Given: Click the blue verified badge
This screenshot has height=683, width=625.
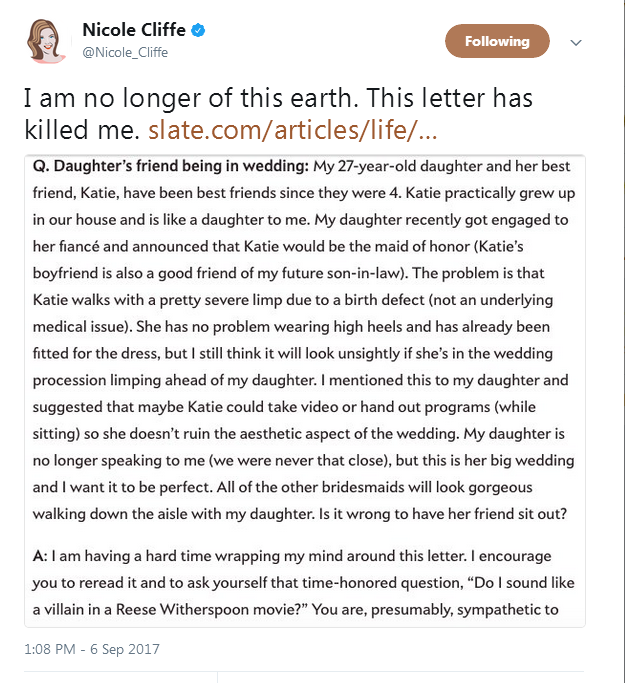Looking at the screenshot, I should point(199,30).
